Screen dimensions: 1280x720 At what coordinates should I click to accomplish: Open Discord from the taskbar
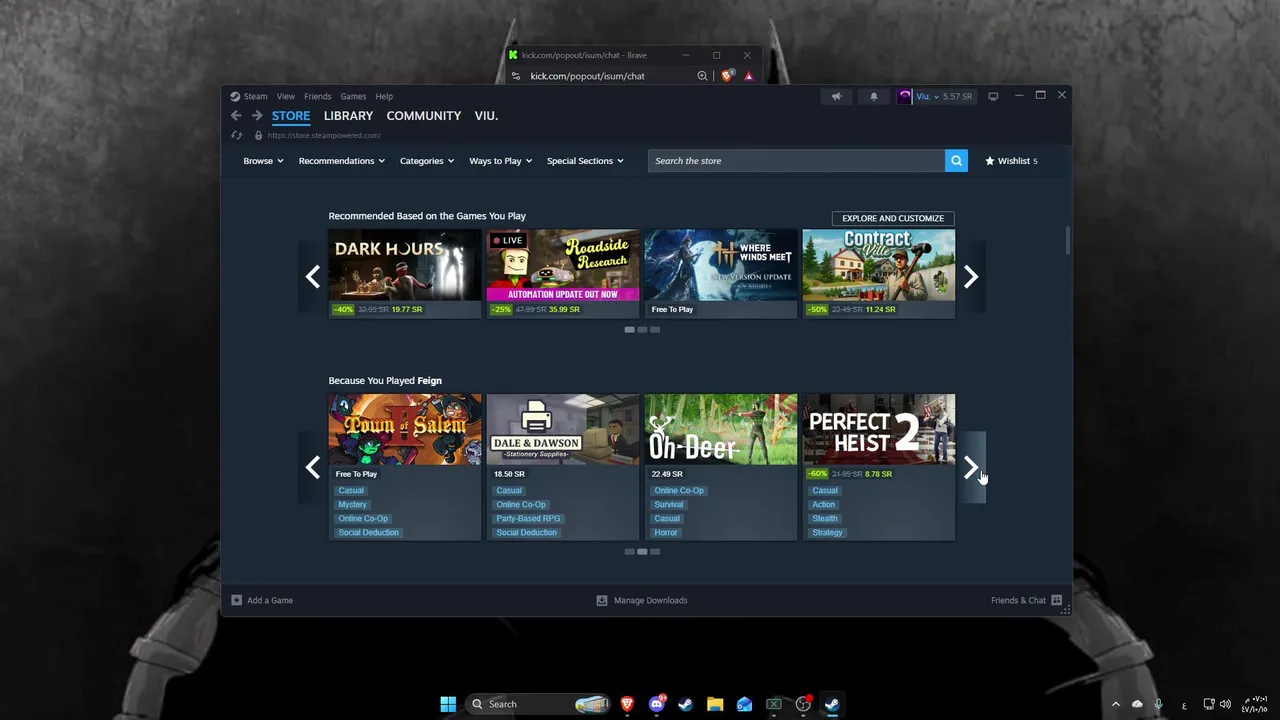657,704
